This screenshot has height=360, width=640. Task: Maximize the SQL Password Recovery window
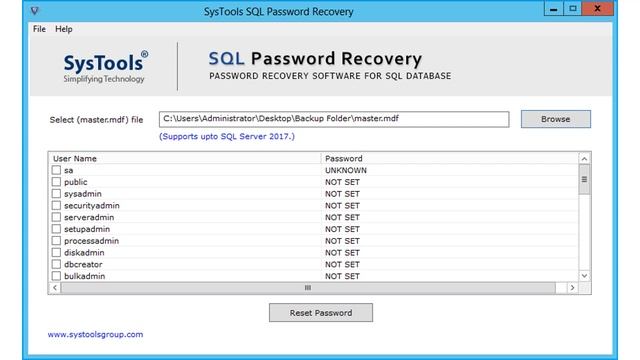click(573, 9)
